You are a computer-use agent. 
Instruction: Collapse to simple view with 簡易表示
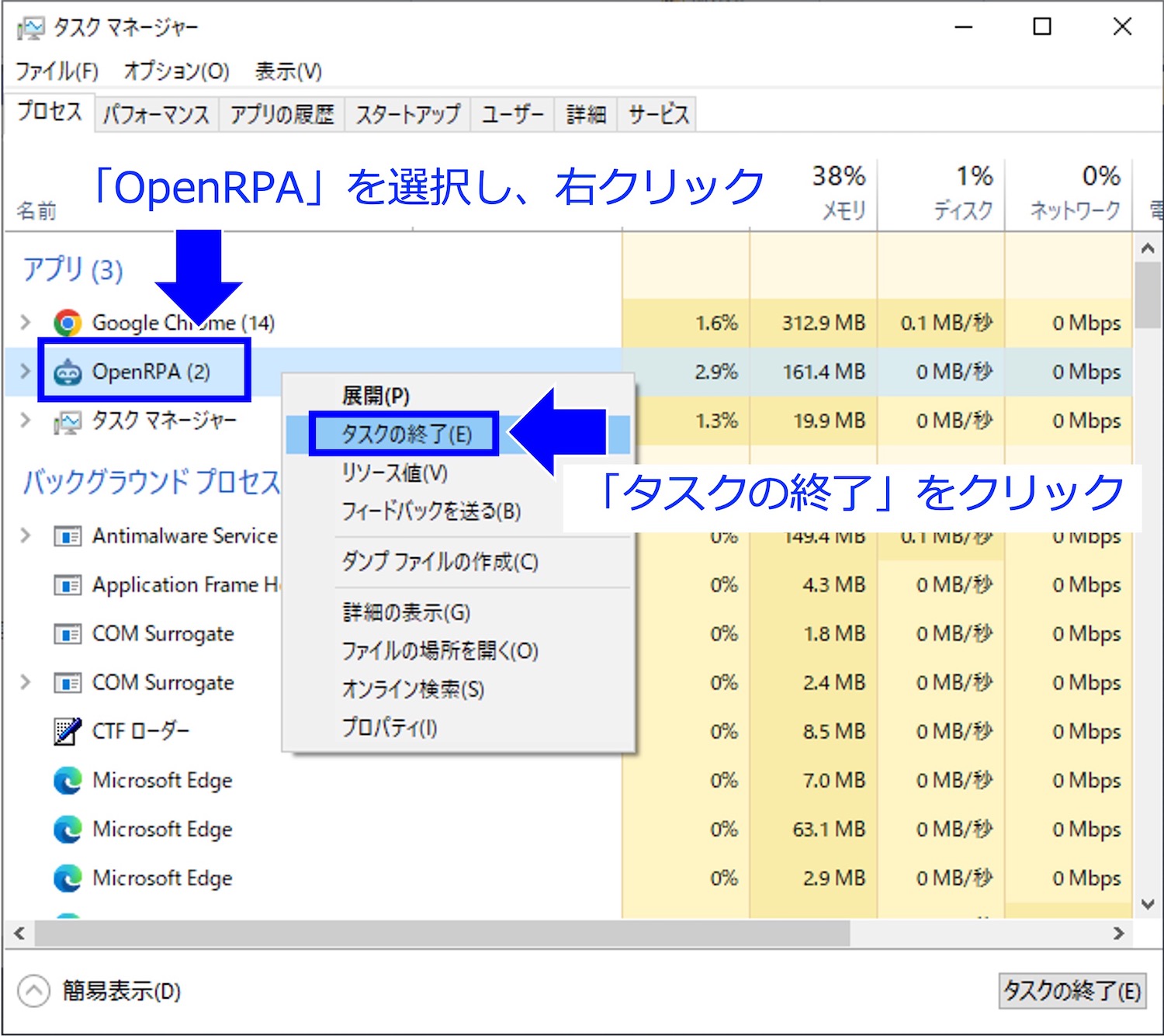[x=99, y=991]
